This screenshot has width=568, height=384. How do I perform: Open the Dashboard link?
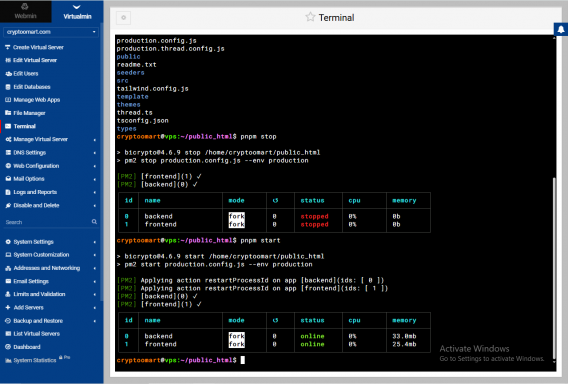(x=27, y=347)
